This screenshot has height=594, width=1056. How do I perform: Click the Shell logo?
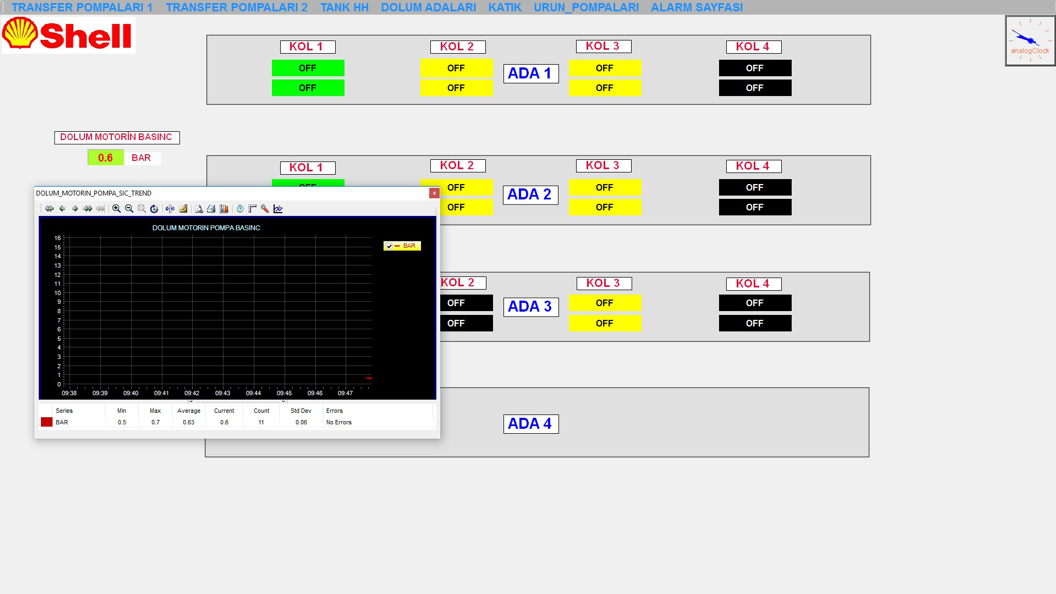click(68, 34)
